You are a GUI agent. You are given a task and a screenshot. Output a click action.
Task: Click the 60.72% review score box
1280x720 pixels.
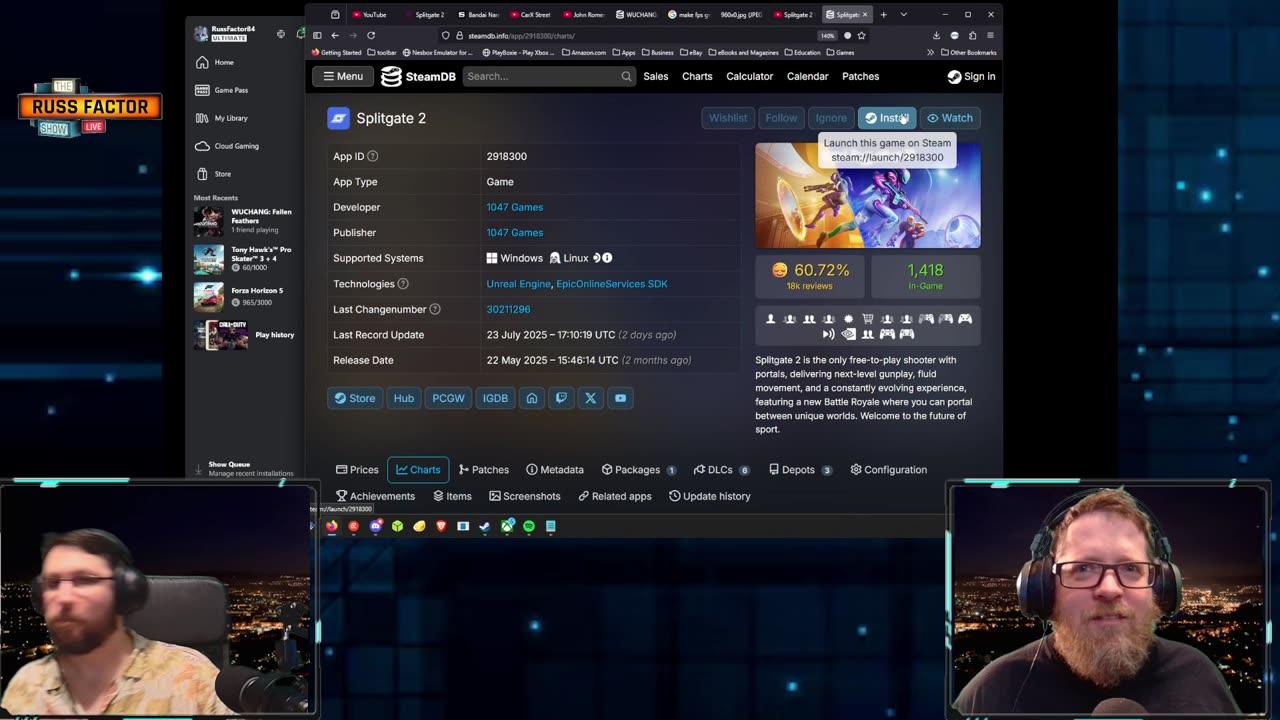coord(810,276)
